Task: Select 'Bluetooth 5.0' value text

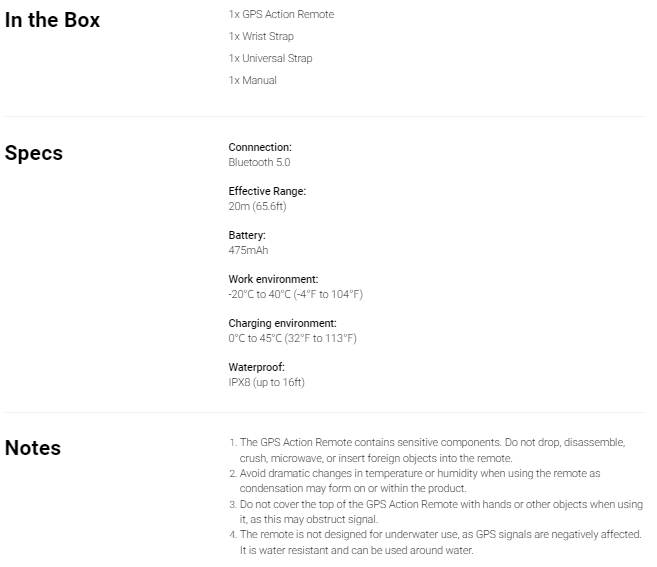Action: [x=259, y=162]
